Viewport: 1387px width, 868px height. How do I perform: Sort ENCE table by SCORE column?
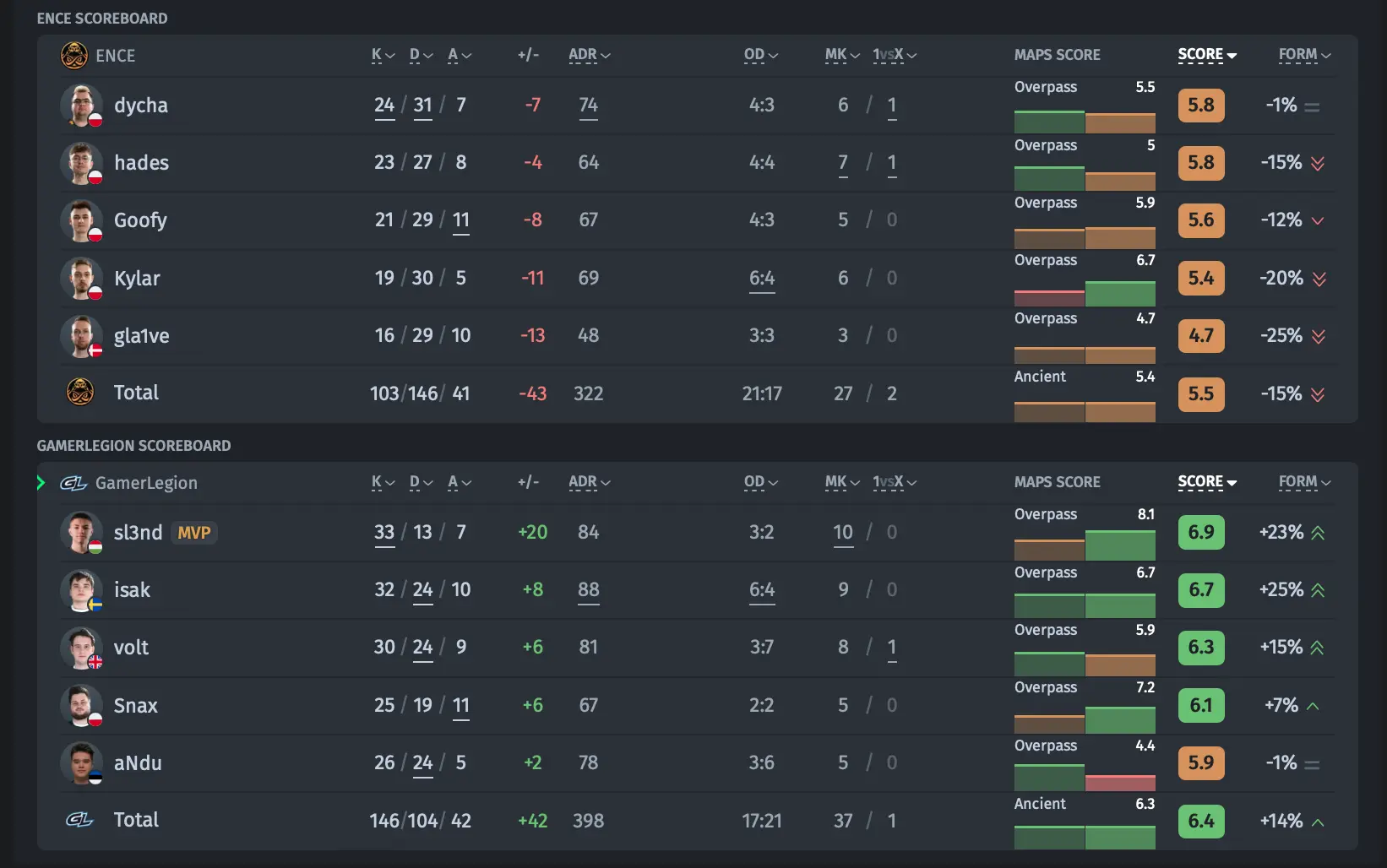coord(1206,55)
